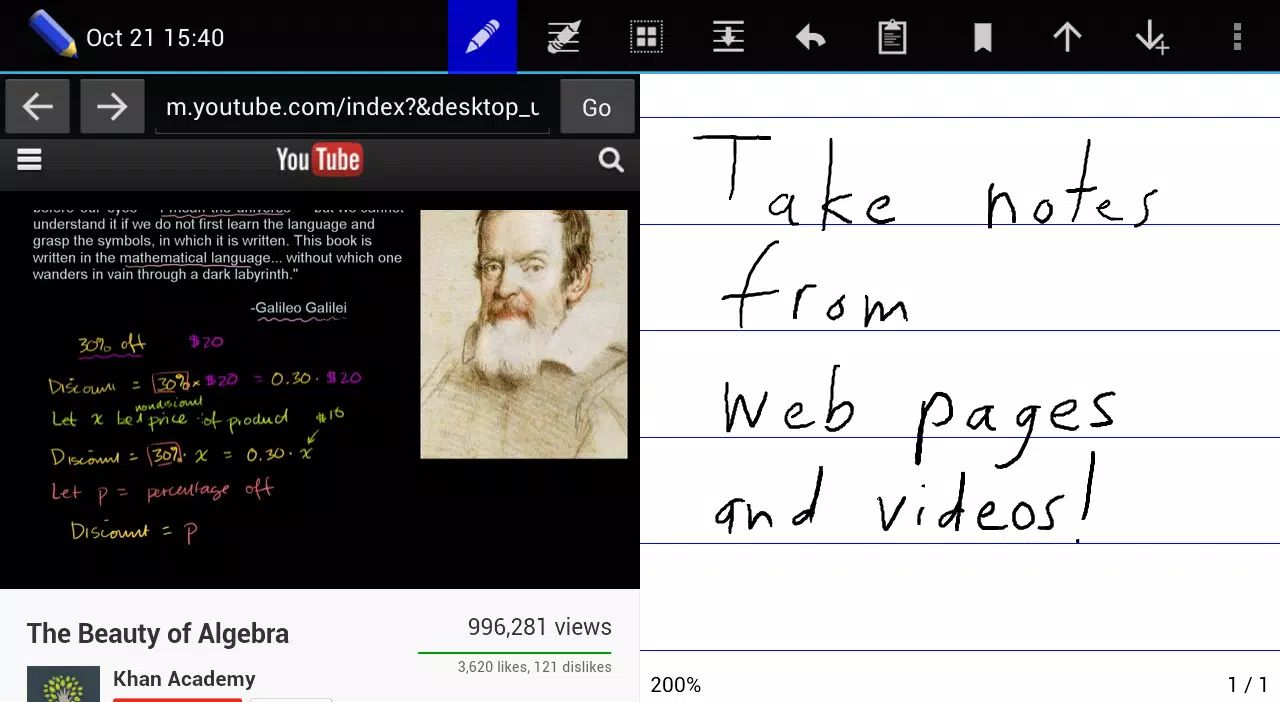This screenshot has height=702, width=1280.
Task: Add next page with down-plus arrow
Action: [x=1152, y=37]
